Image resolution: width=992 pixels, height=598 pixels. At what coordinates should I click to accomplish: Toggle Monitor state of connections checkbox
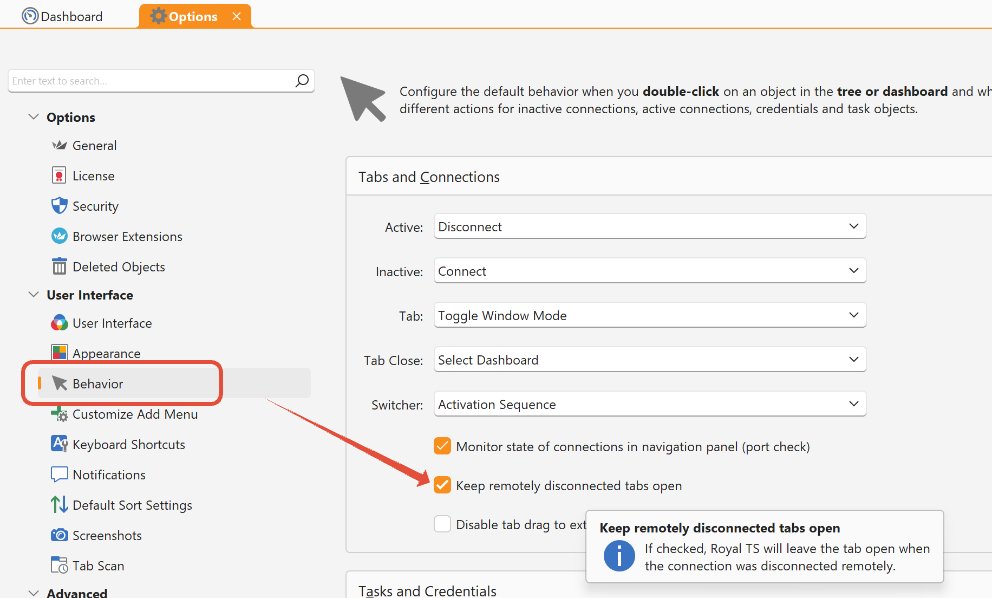coord(442,446)
